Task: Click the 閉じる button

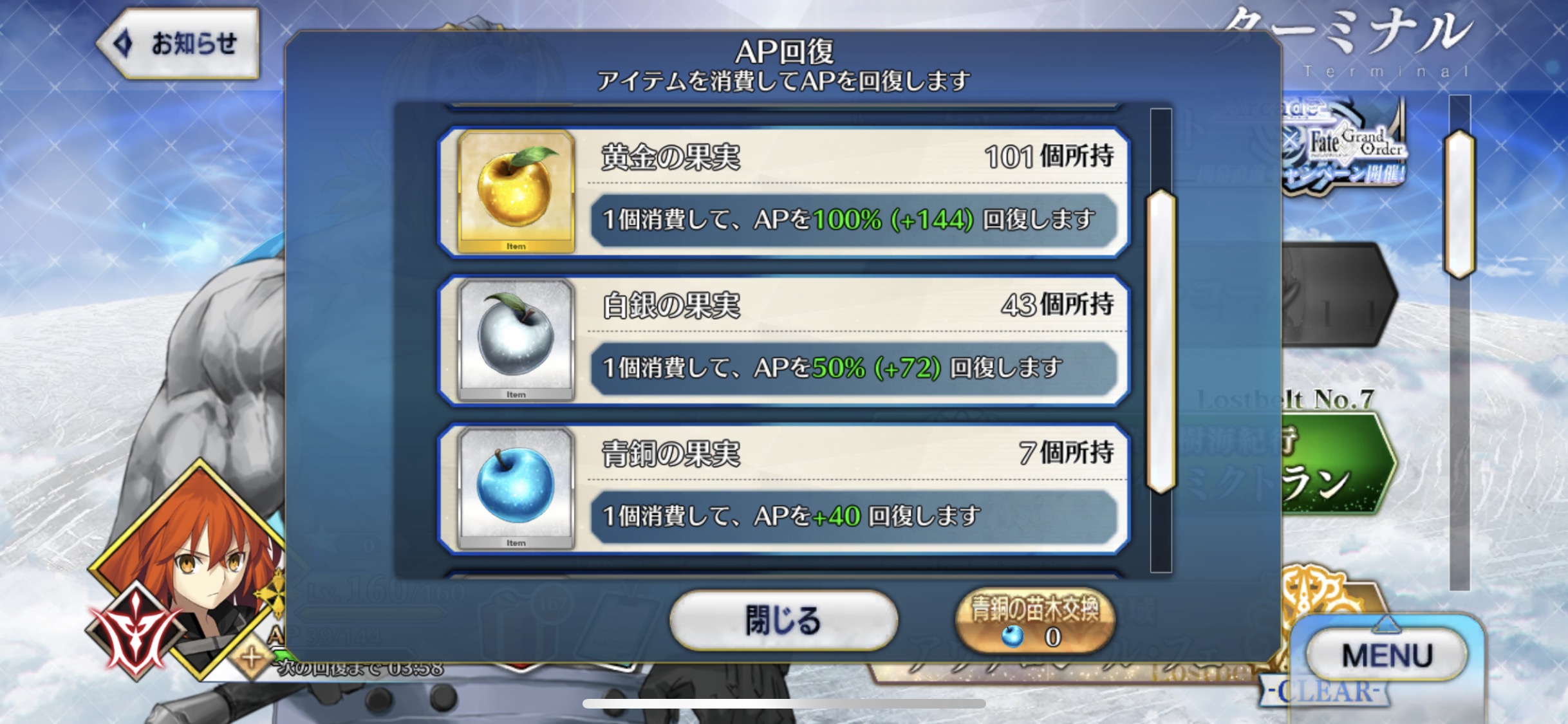Action: 783,620
